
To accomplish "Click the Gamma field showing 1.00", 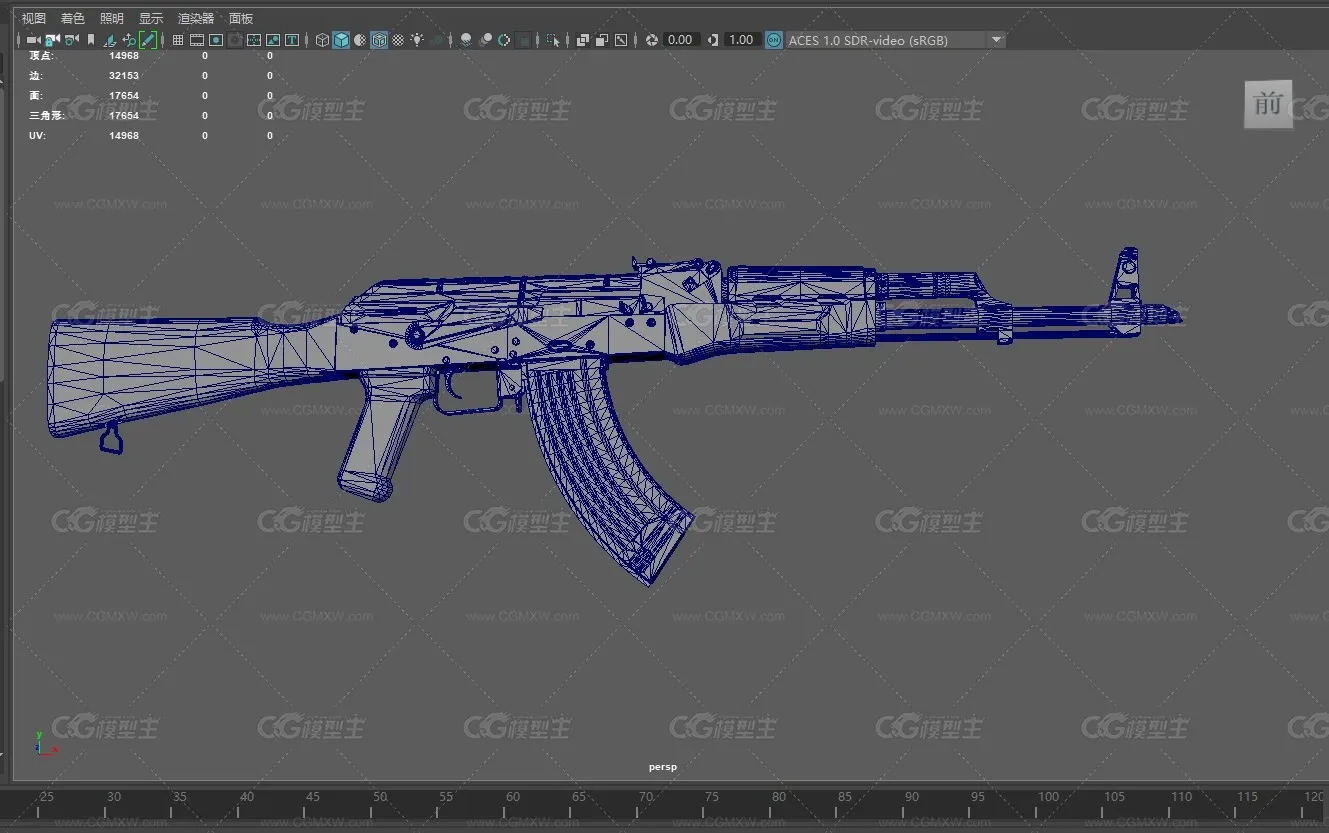I will (x=741, y=40).
